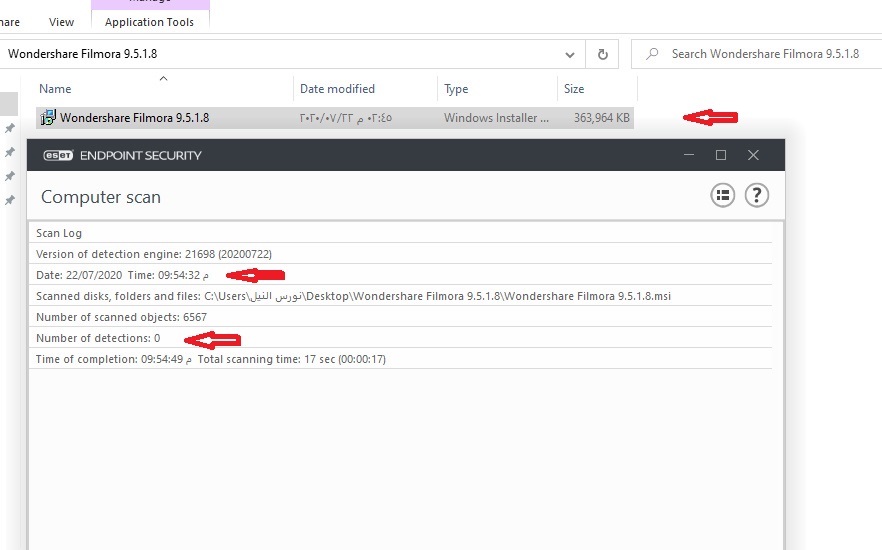Click the magnifier icon in the search box

tap(652, 54)
